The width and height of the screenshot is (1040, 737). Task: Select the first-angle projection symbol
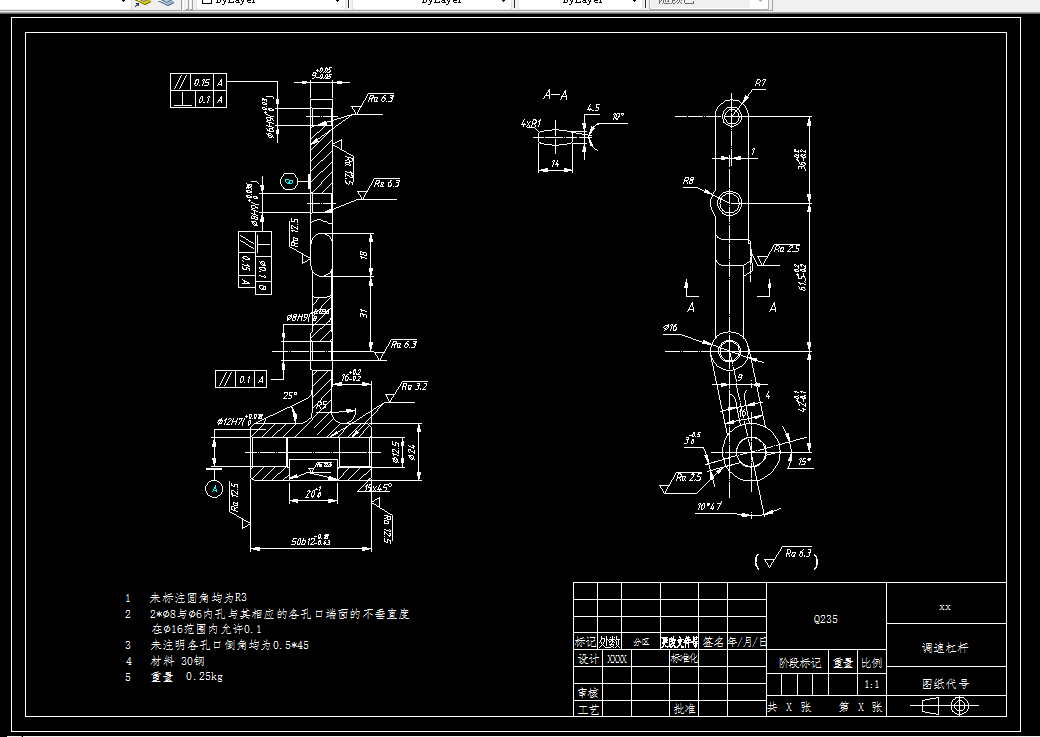[x=946, y=706]
